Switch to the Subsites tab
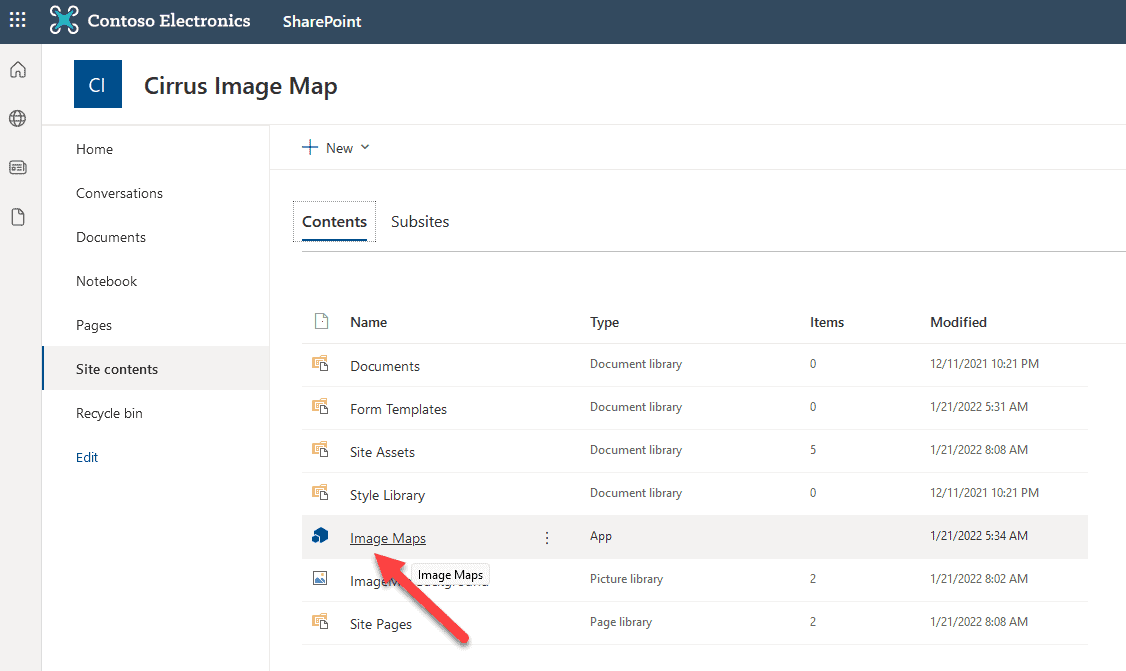Image resolution: width=1126 pixels, height=671 pixels. (x=419, y=221)
